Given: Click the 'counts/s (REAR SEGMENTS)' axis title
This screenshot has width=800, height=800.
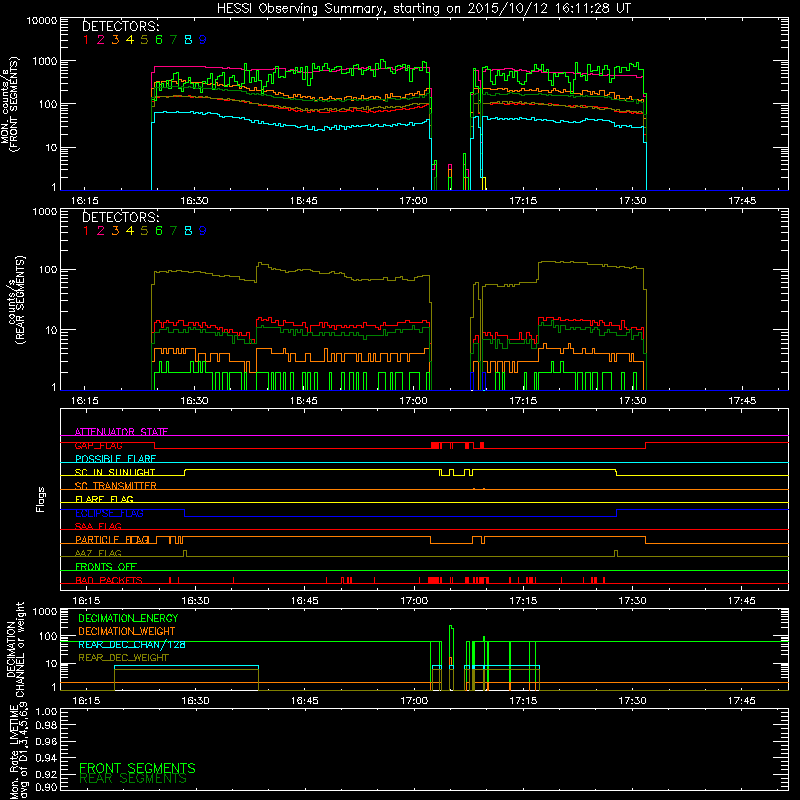Looking at the screenshot, I should click(x=15, y=299).
